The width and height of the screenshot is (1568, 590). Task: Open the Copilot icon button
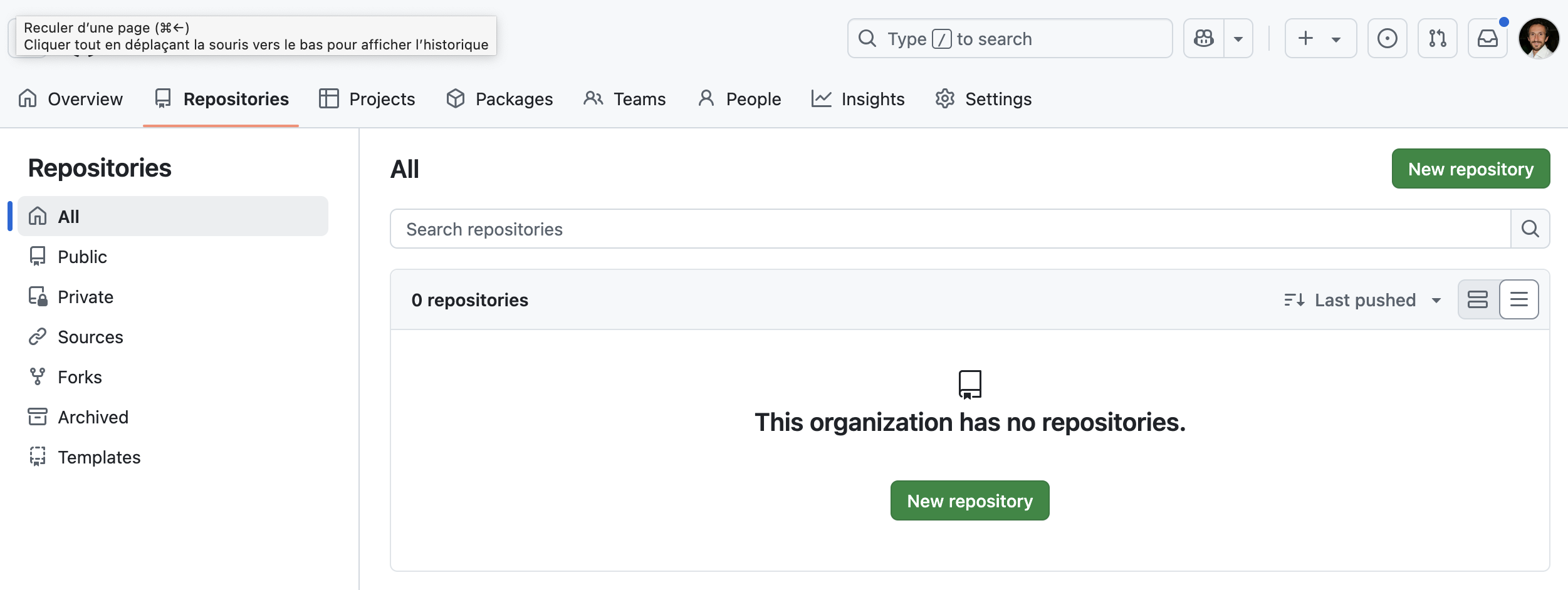coord(1203,39)
